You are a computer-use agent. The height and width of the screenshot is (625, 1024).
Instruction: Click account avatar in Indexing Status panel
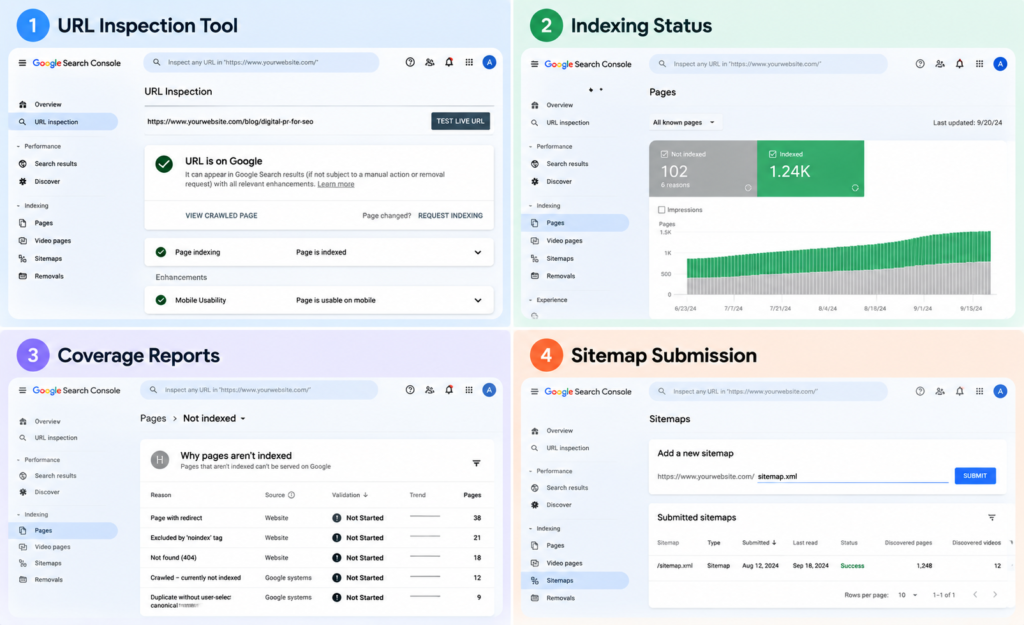1000,63
